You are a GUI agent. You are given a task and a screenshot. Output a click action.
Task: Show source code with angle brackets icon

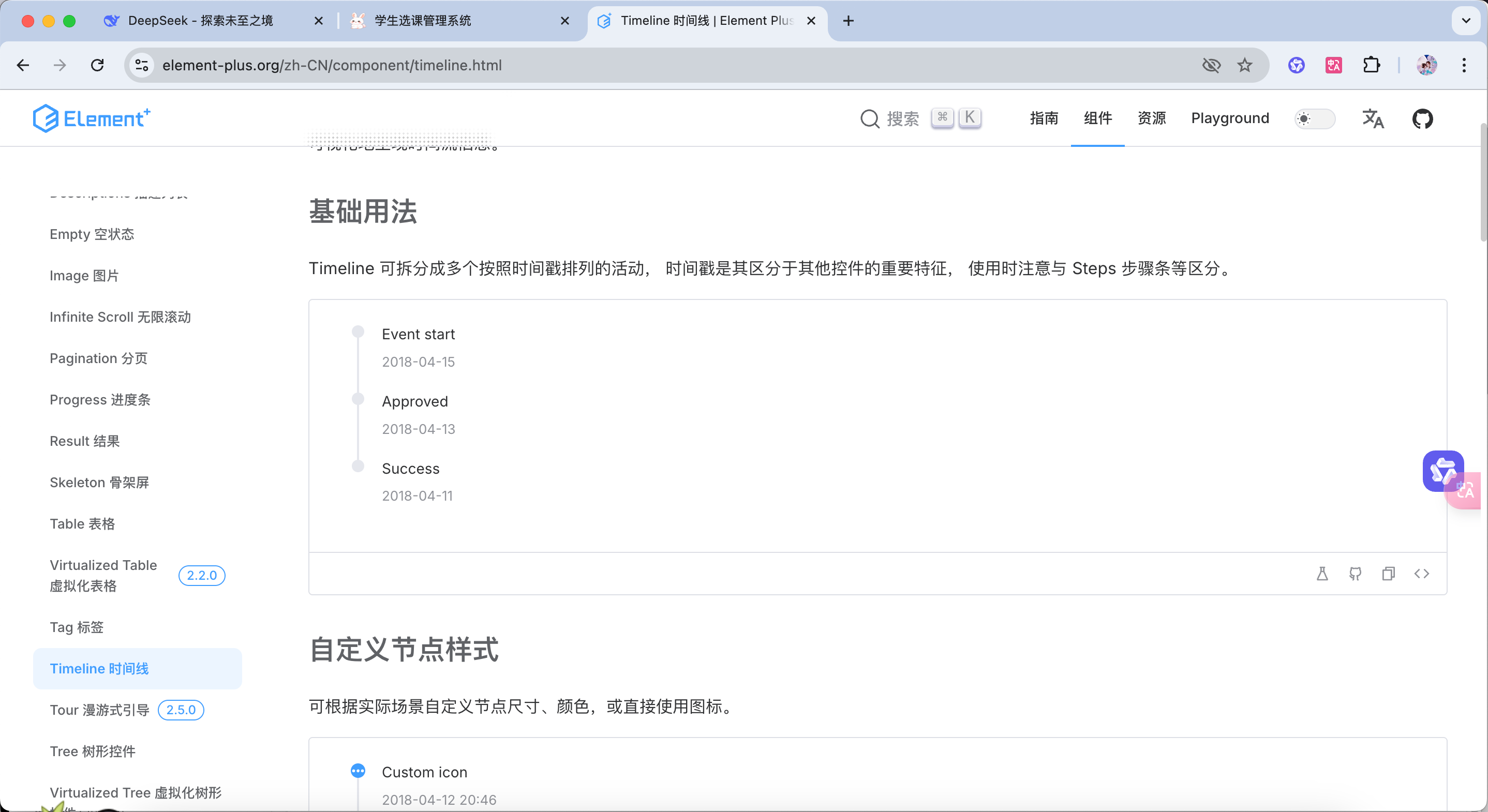(1422, 574)
